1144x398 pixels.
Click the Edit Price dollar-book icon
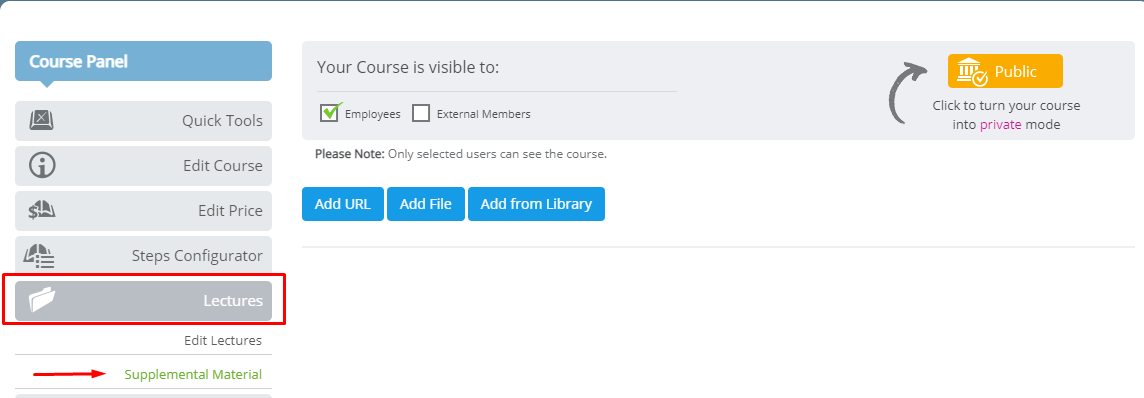coord(42,211)
